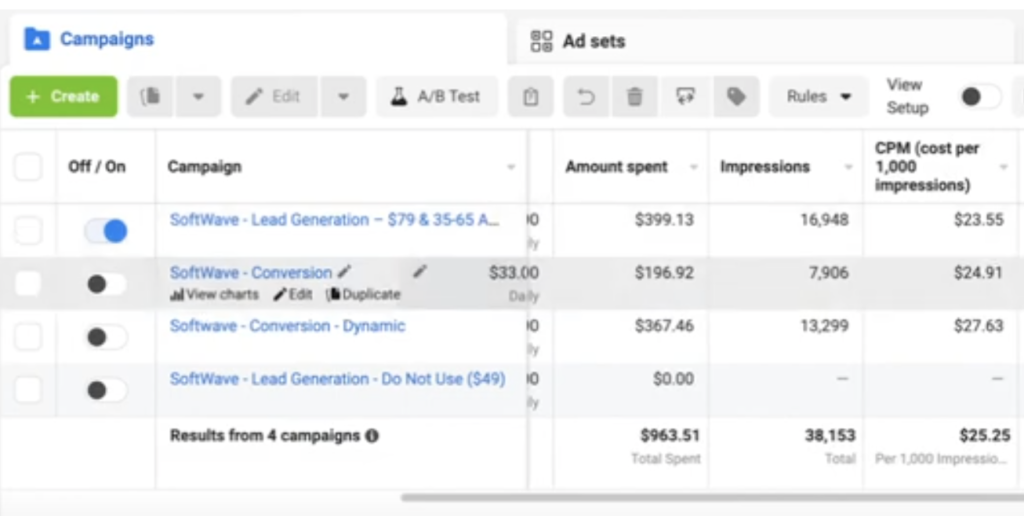Click the 7,906 impressions cell
1024x516 pixels.
pyautogui.click(x=829, y=272)
